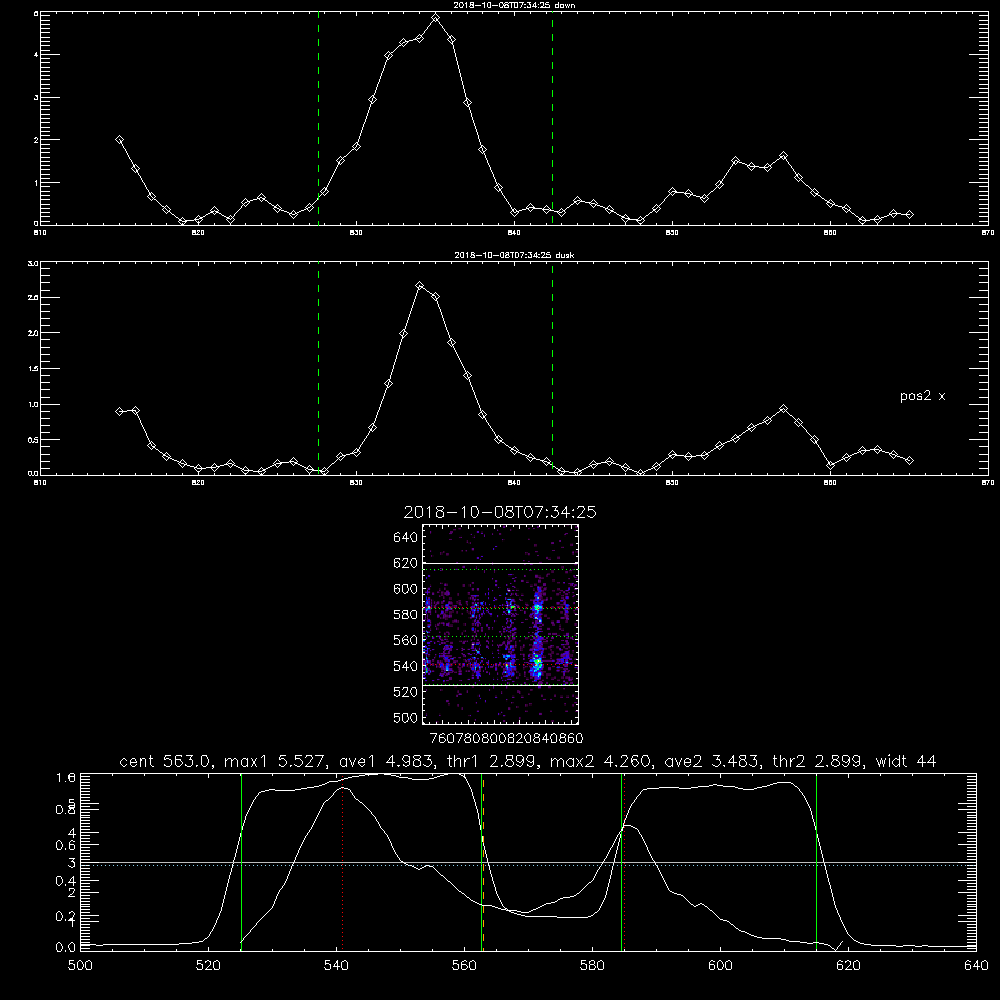1000x1000 pixels.
Task: Click bottom plot x-axis label 580
Action: (592, 966)
